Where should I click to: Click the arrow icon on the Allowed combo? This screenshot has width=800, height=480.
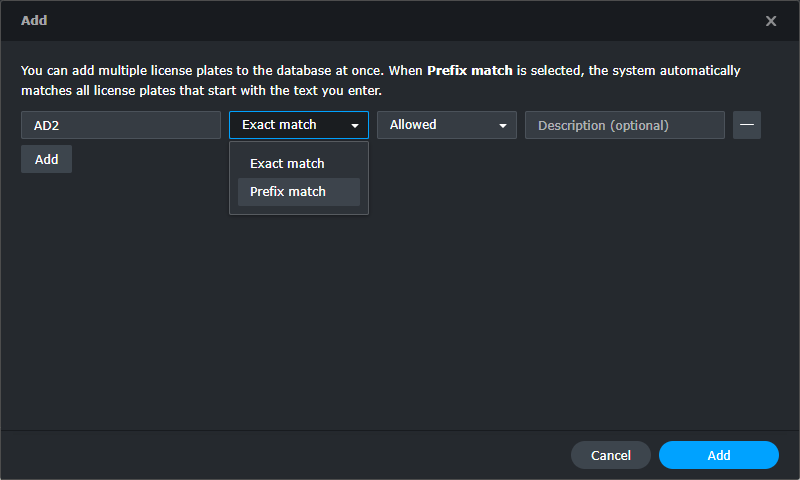click(x=503, y=125)
